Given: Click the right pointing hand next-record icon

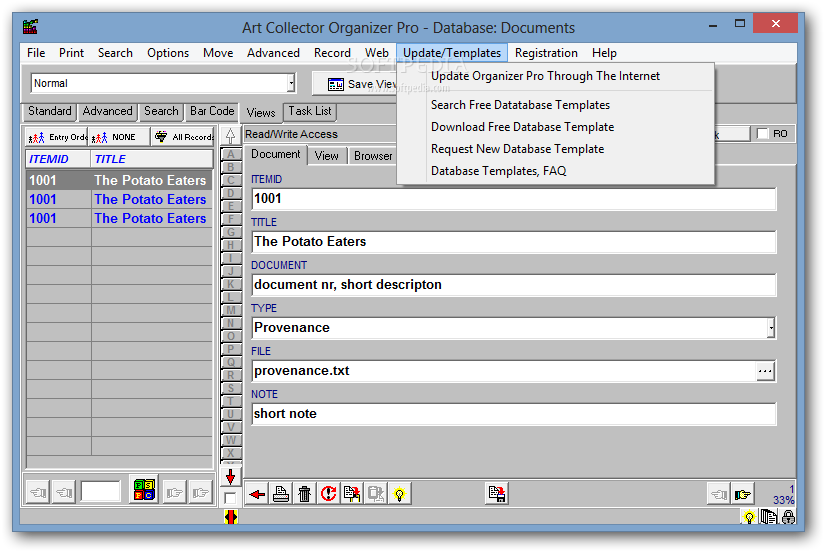Looking at the screenshot, I should click(743, 494).
